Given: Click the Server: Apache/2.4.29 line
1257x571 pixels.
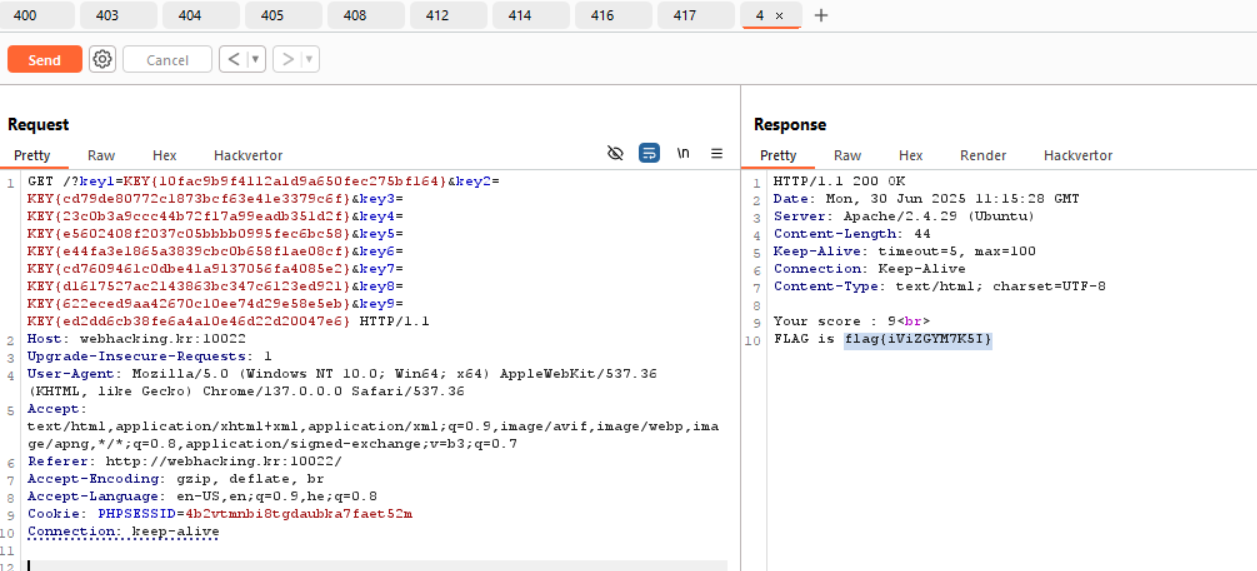Looking at the screenshot, I should pos(904,216).
